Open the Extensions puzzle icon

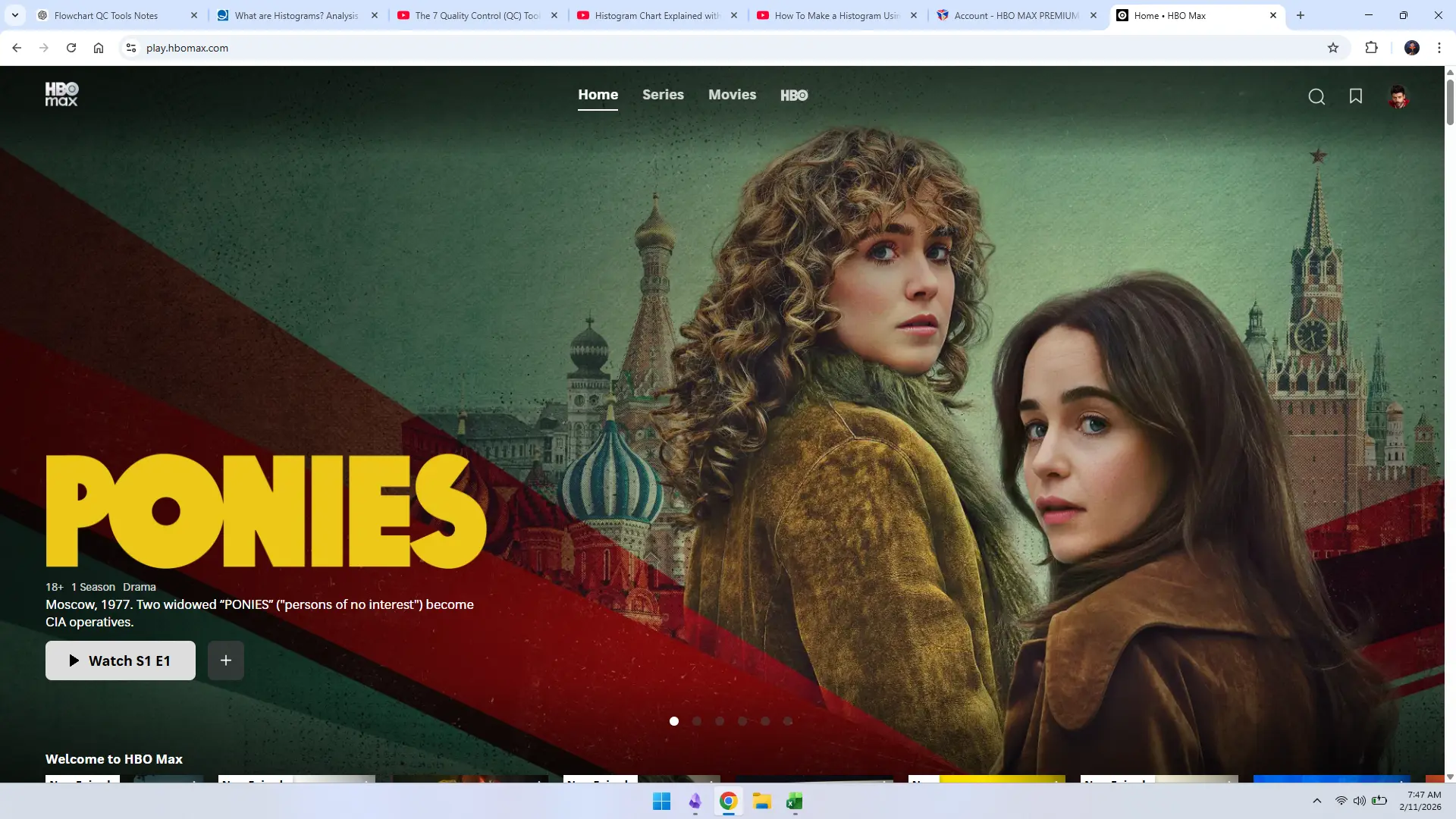(x=1371, y=48)
